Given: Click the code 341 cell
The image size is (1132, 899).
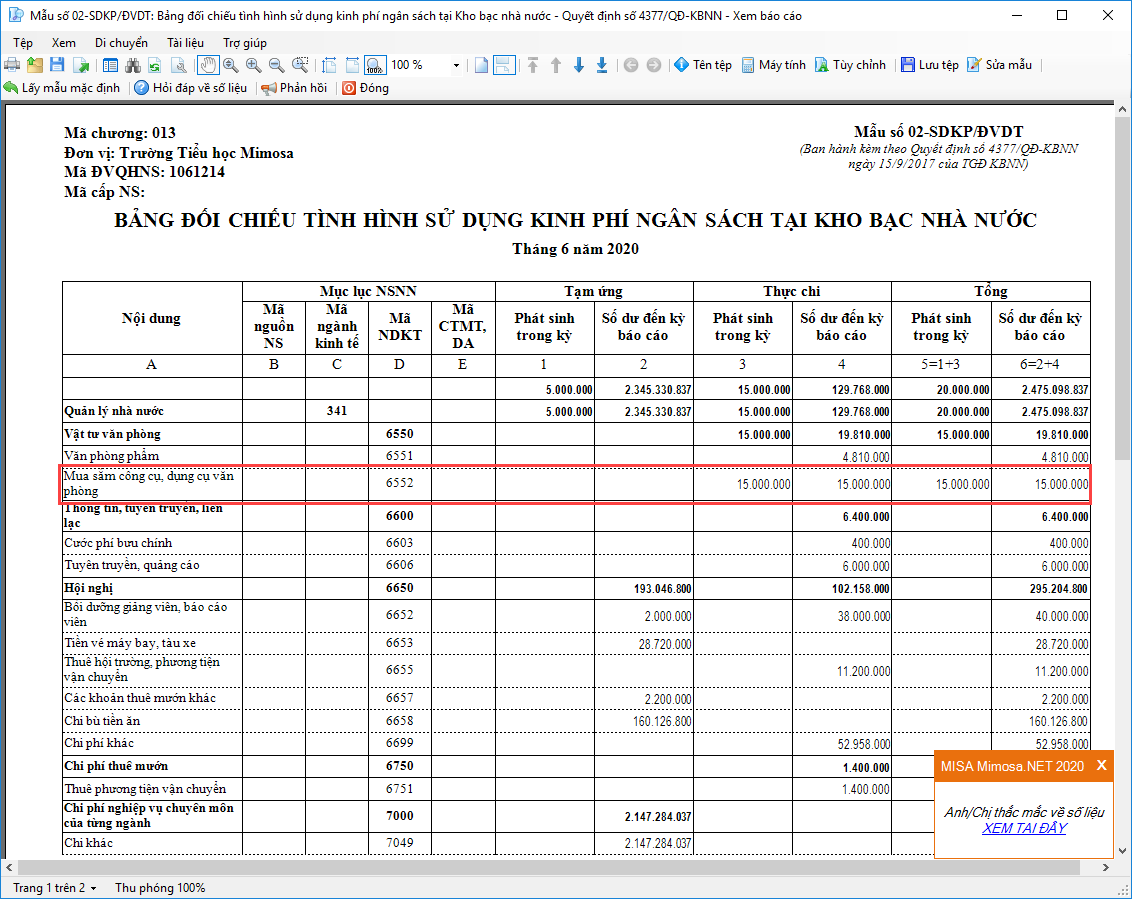Looking at the screenshot, I should [336, 411].
